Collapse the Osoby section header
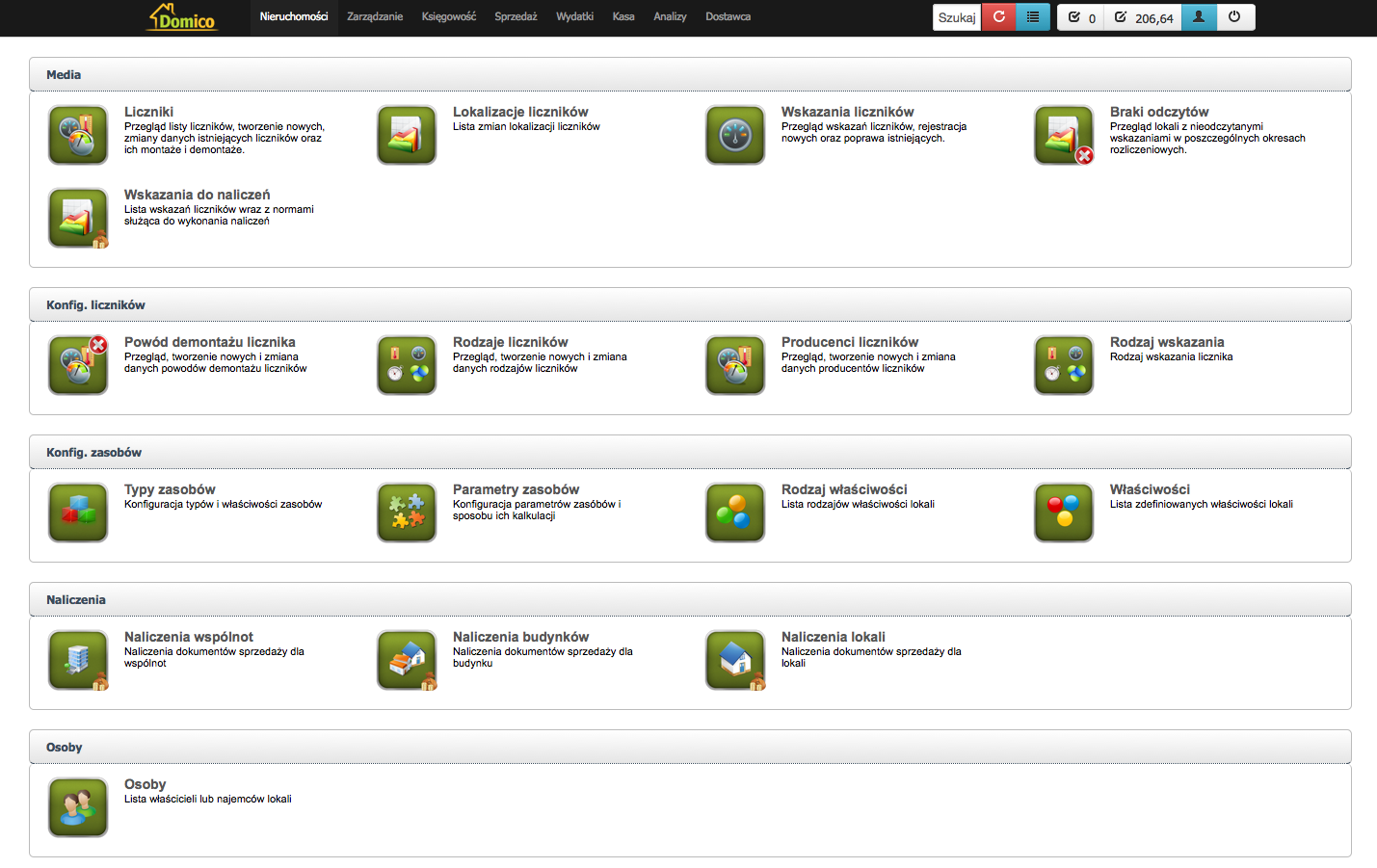Viewport: 1377px width, 868px height. click(x=690, y=747)
